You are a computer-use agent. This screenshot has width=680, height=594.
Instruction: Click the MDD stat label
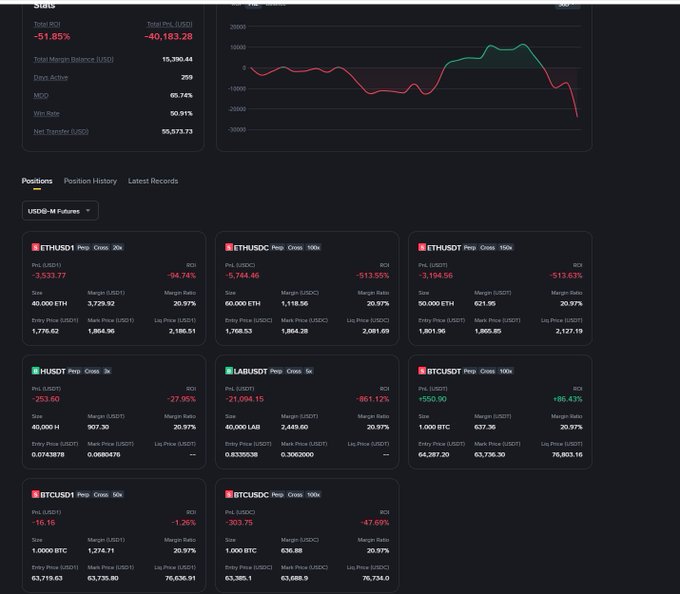(41, 95)
